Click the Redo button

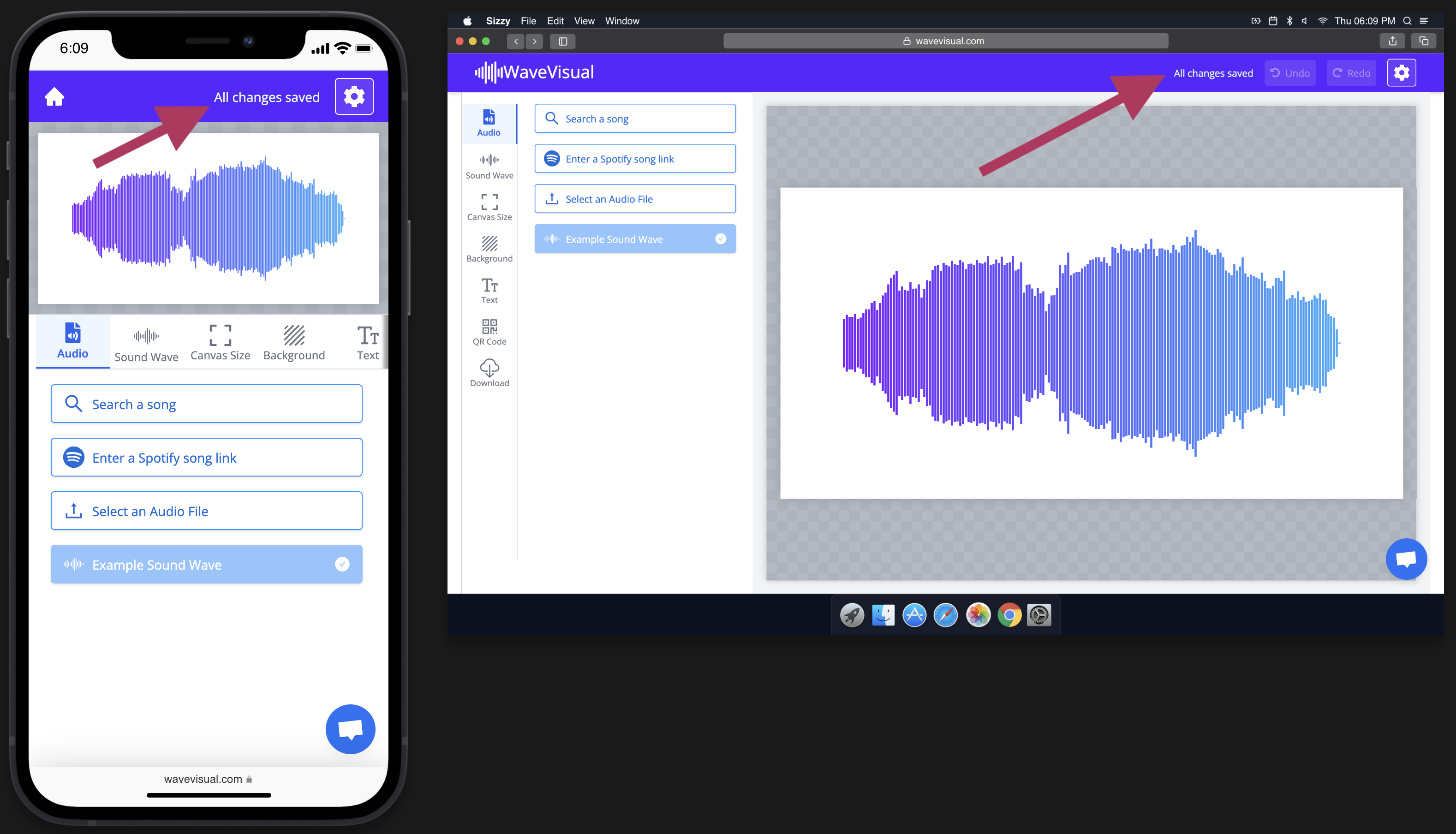(1351, 73)
